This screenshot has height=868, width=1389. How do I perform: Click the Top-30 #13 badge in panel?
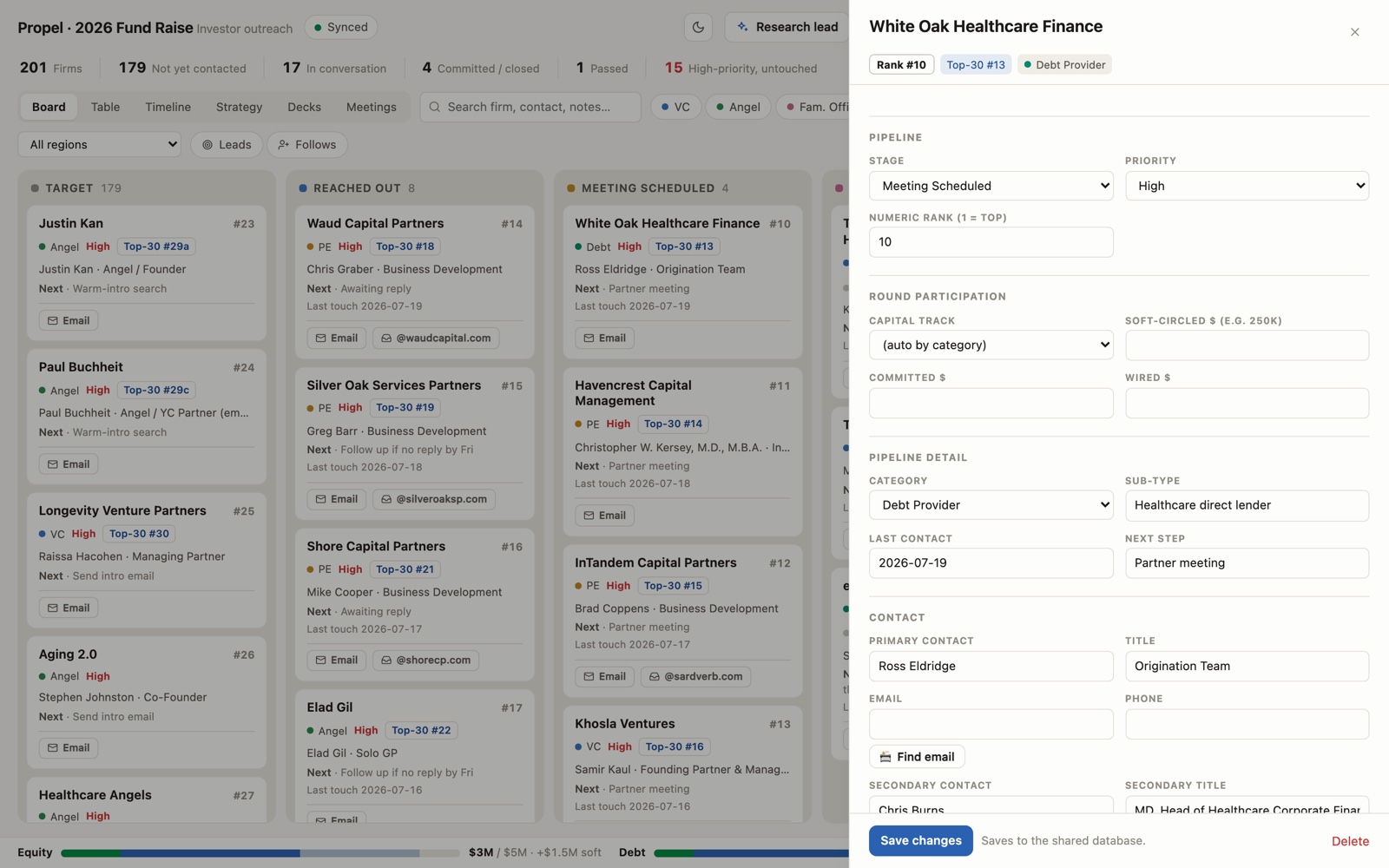[976, 64]
